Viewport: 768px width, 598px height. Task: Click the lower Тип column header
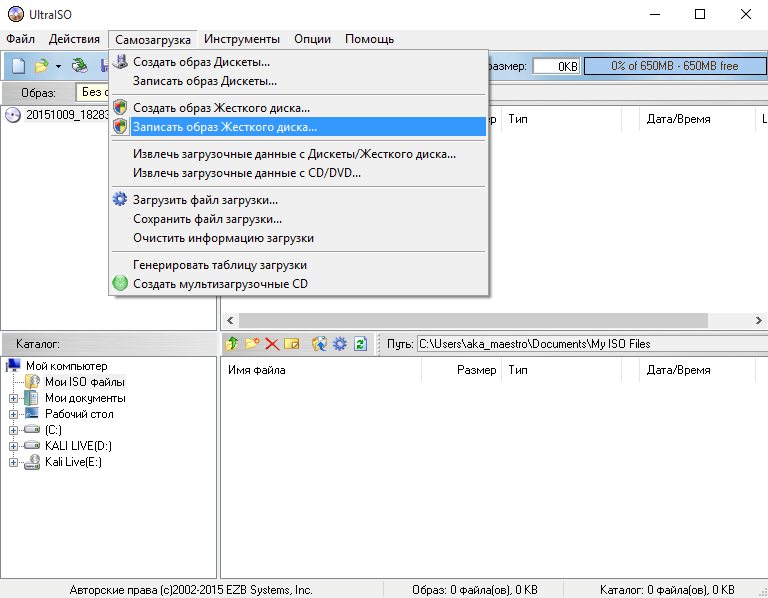pos(562,370)
